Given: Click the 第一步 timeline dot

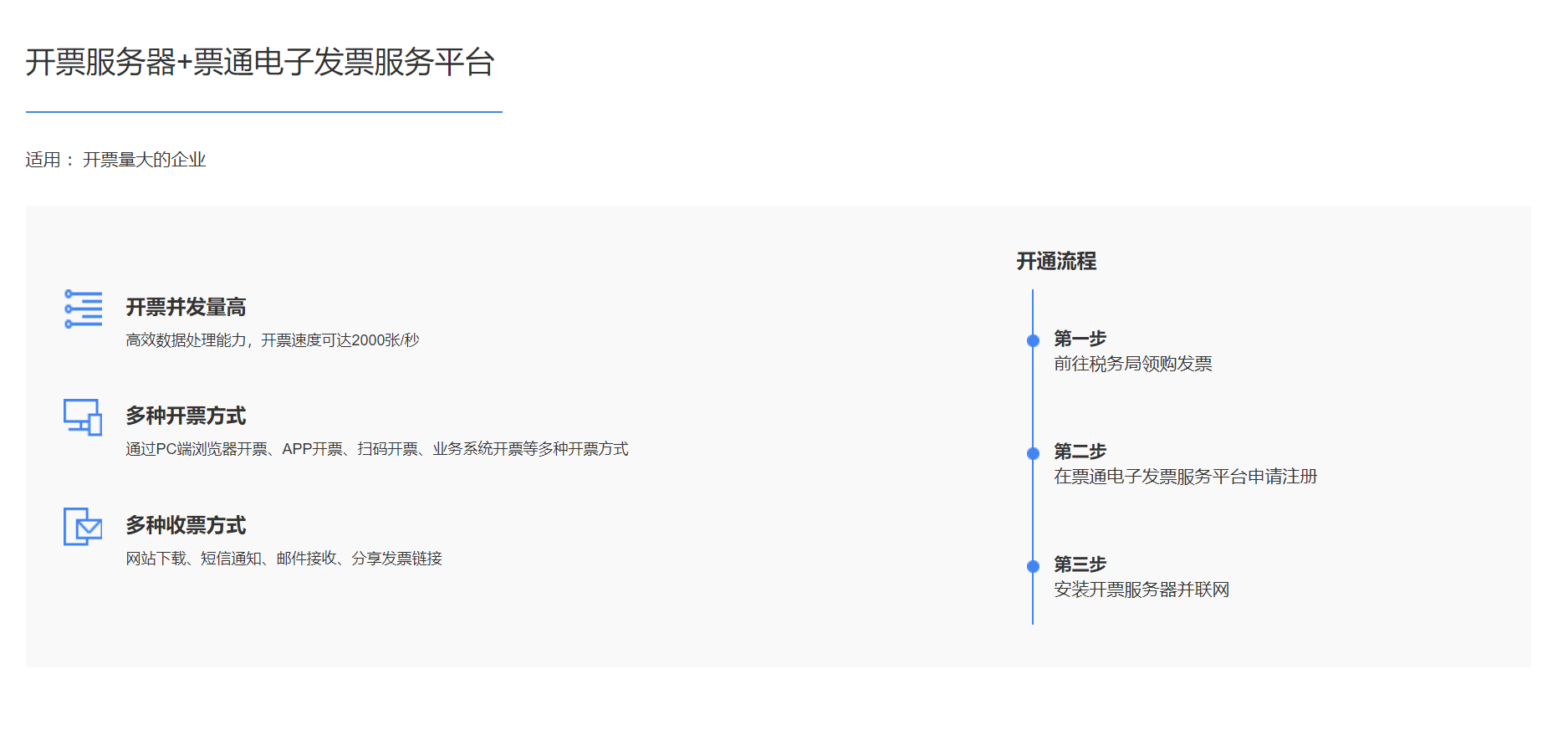Looking at the screenshot, I should [1033, 340].
